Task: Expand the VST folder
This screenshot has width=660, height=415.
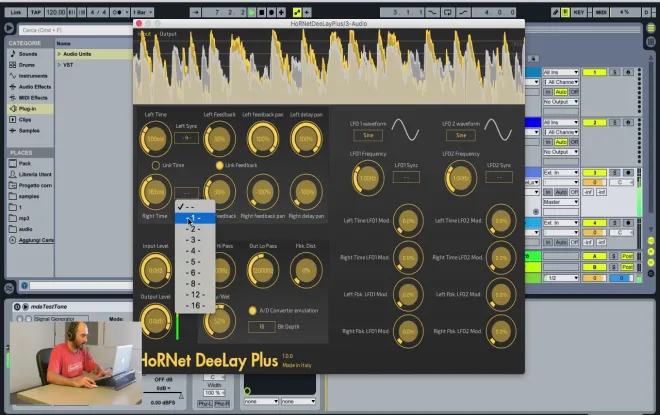Action: click(59, 65)
